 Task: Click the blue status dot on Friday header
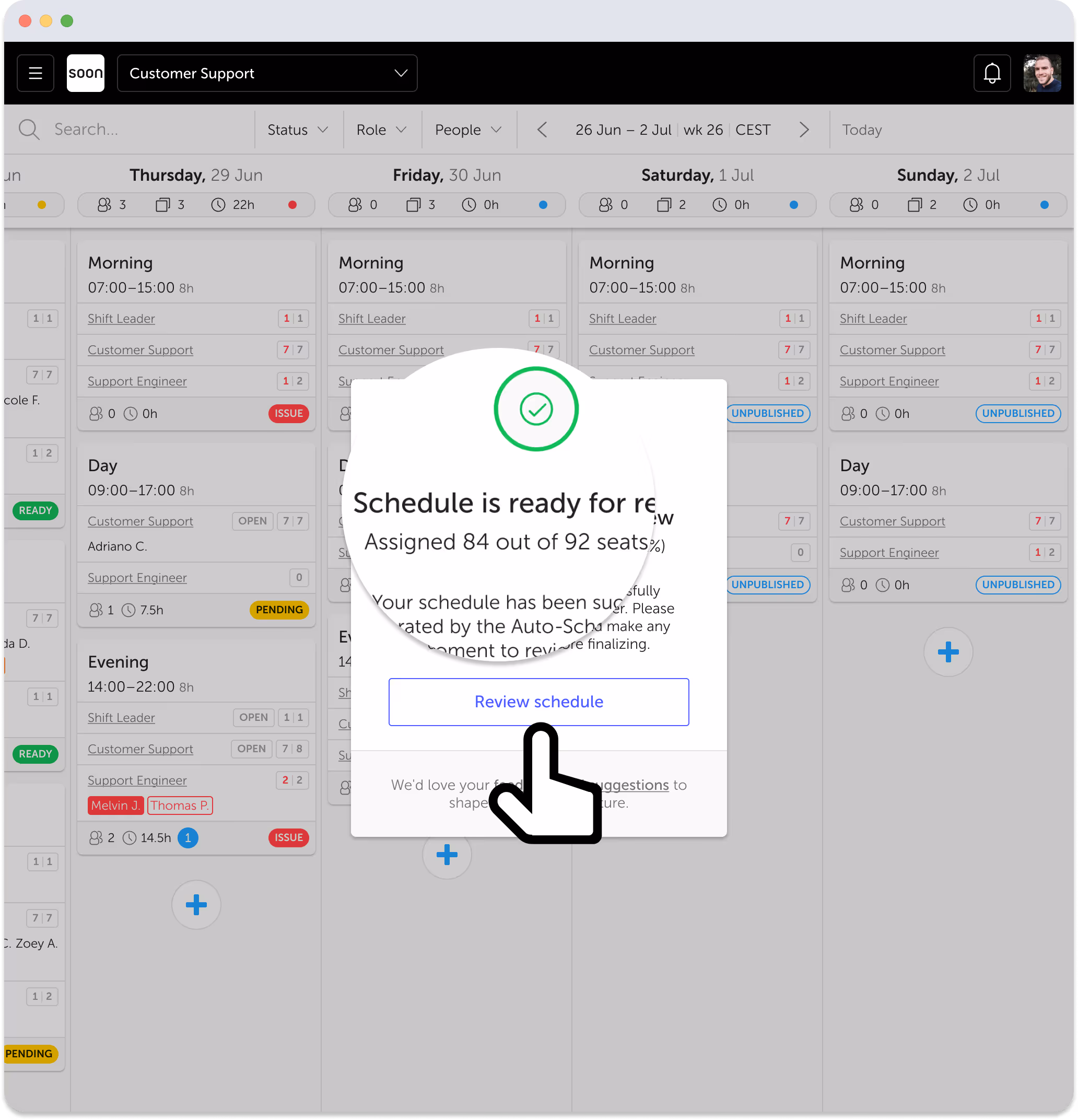tap(543, 205)
